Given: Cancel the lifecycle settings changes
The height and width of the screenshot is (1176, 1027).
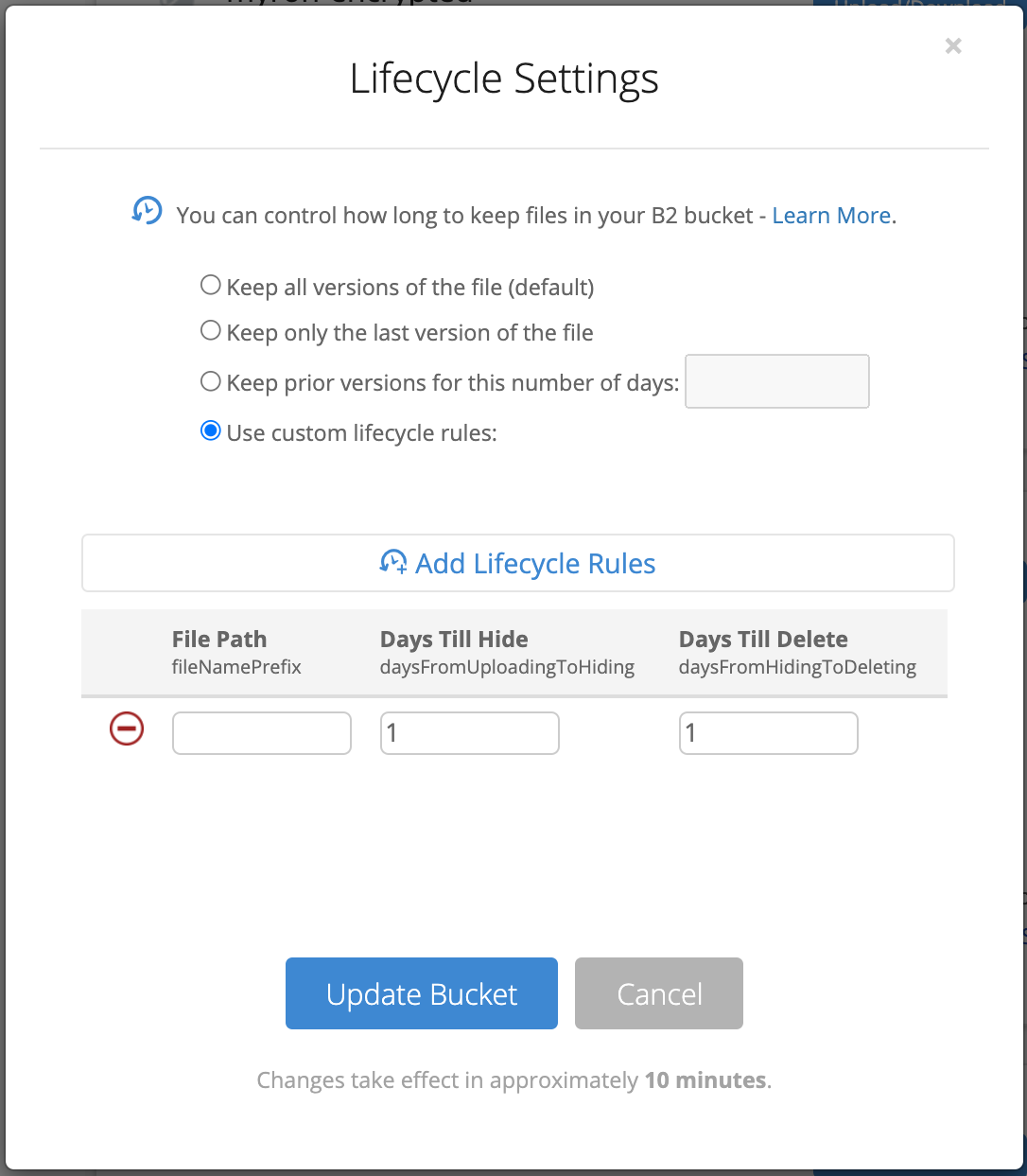Looking at the screenshot, I should [x=659, y=993].
